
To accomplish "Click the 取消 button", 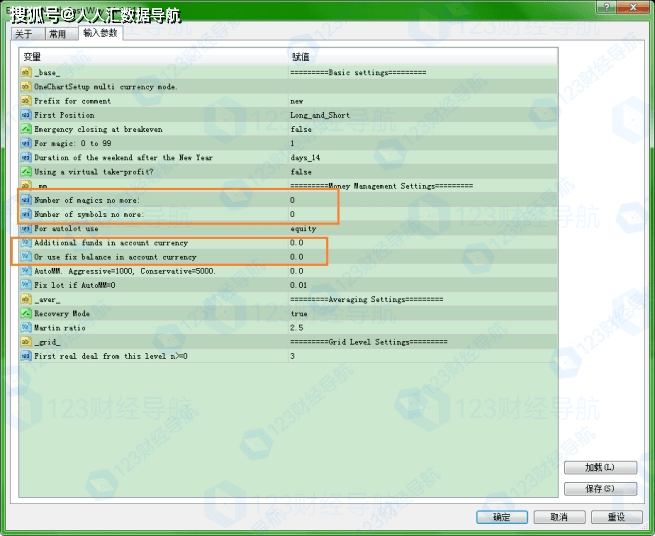I will pyautogui.click(x=559, y=517).
